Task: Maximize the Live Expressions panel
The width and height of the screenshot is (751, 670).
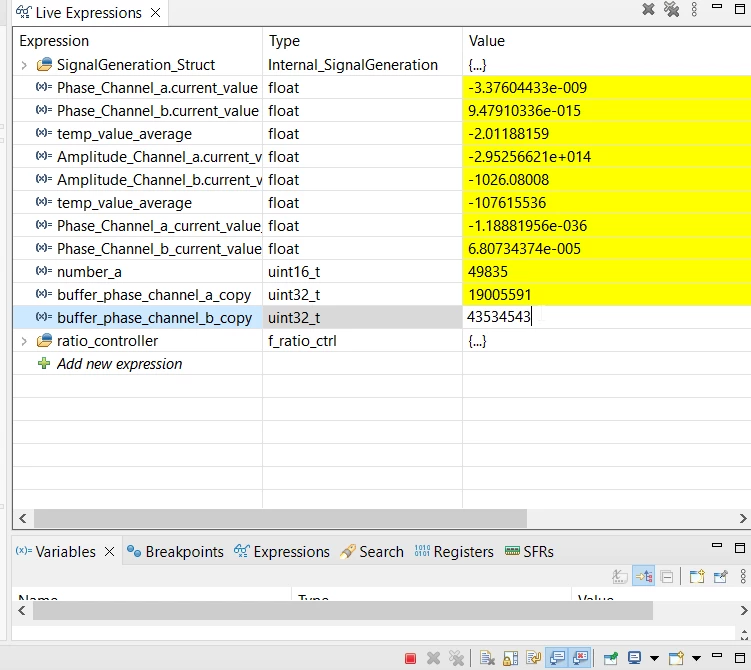Action: (x=740, y=9)
